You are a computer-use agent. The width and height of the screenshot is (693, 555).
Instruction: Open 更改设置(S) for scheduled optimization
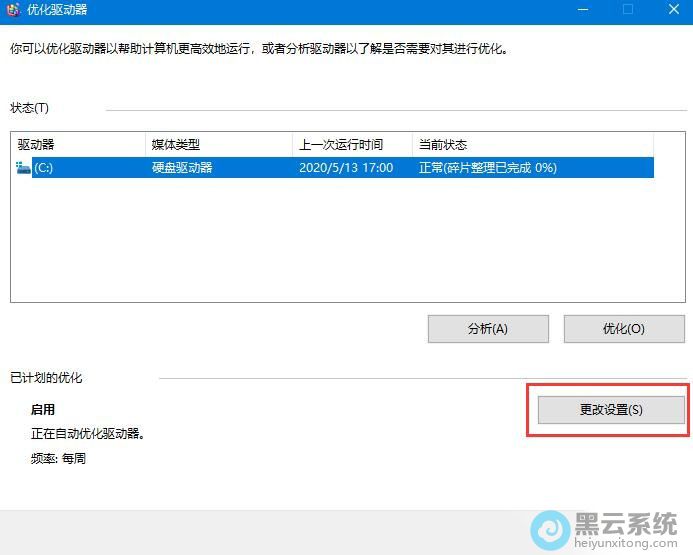click(611, 410)
